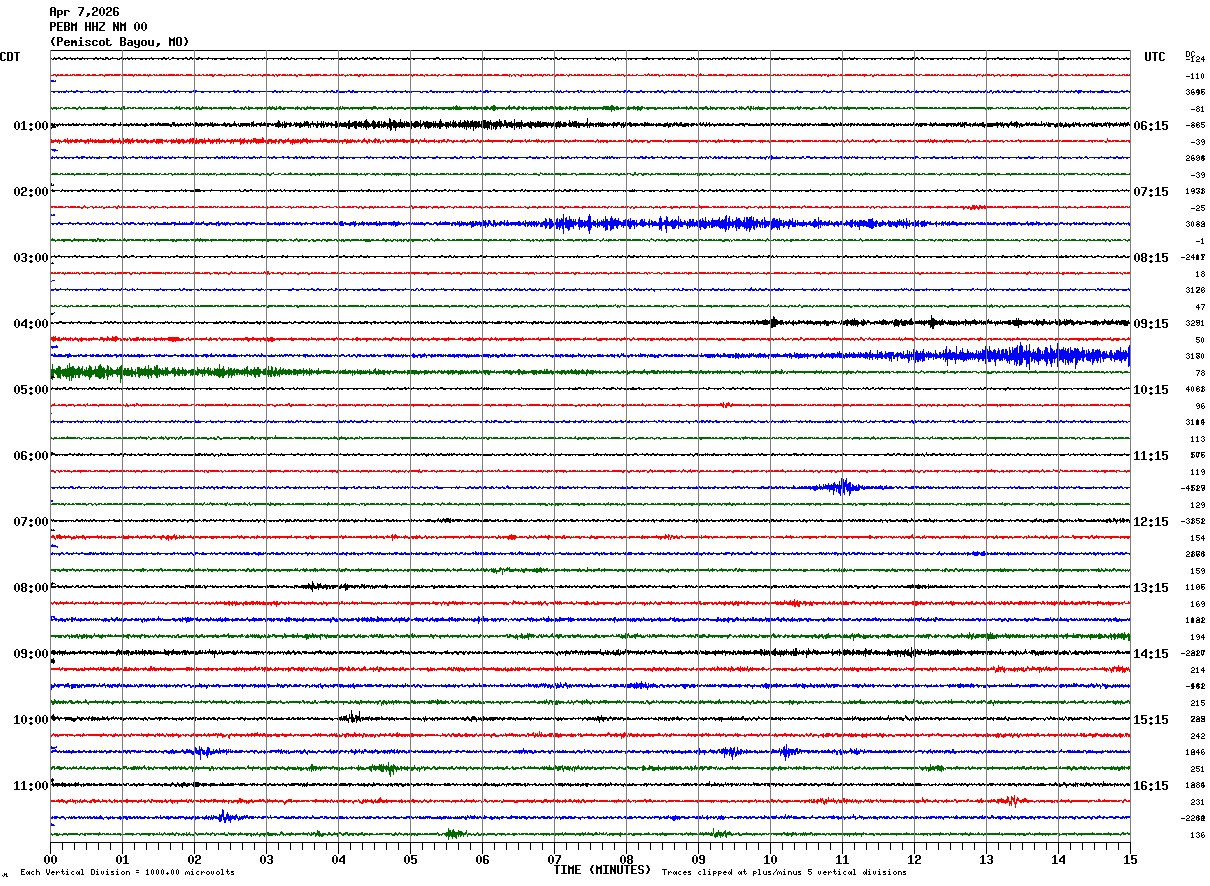This screenshot has width=1210, height=886.
Task: Click the "TIME (MINUTES)" axis title
Action: coord(602,870)
